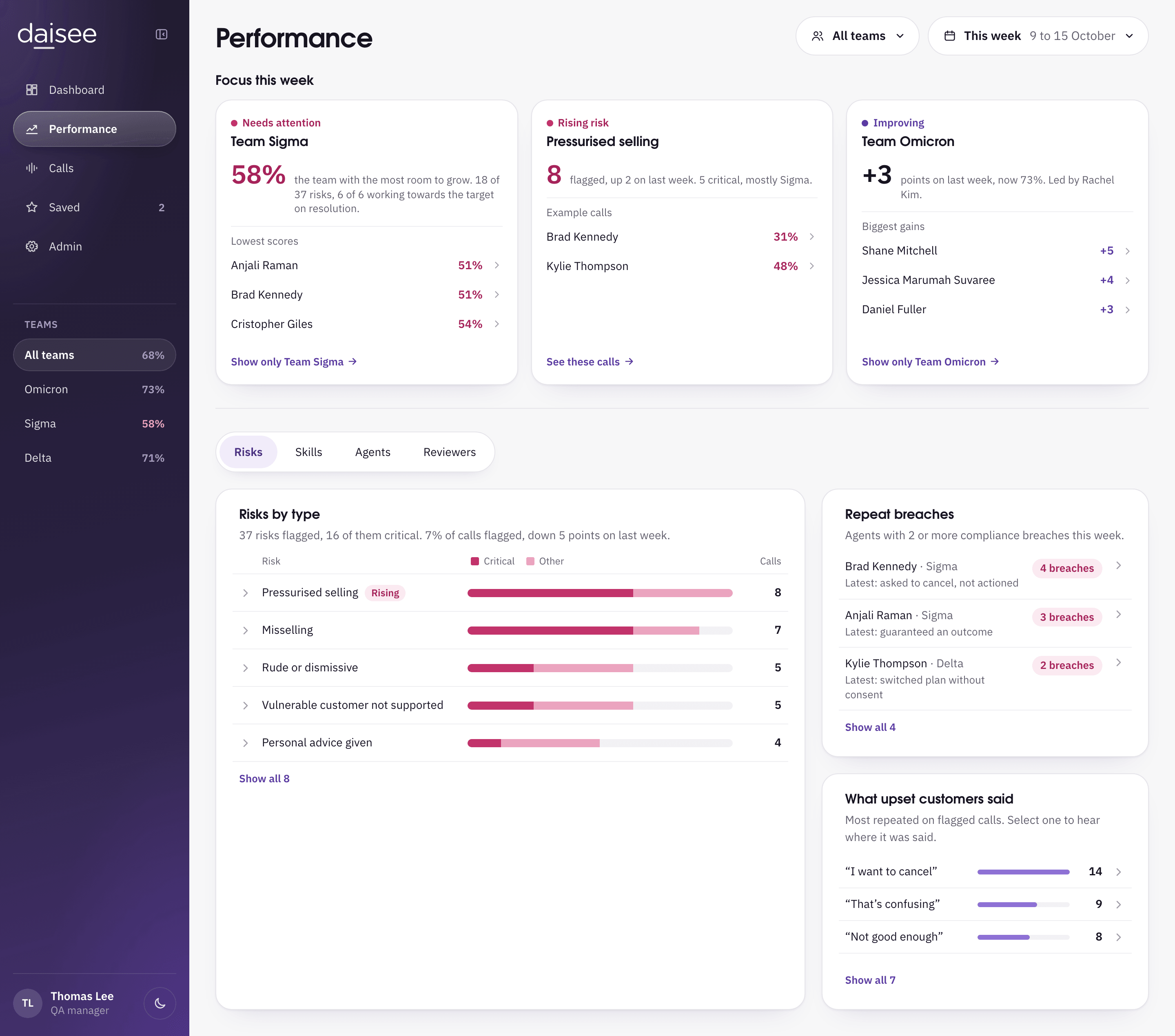Open Shane Mitchell +5 gains arrow

1127,251
